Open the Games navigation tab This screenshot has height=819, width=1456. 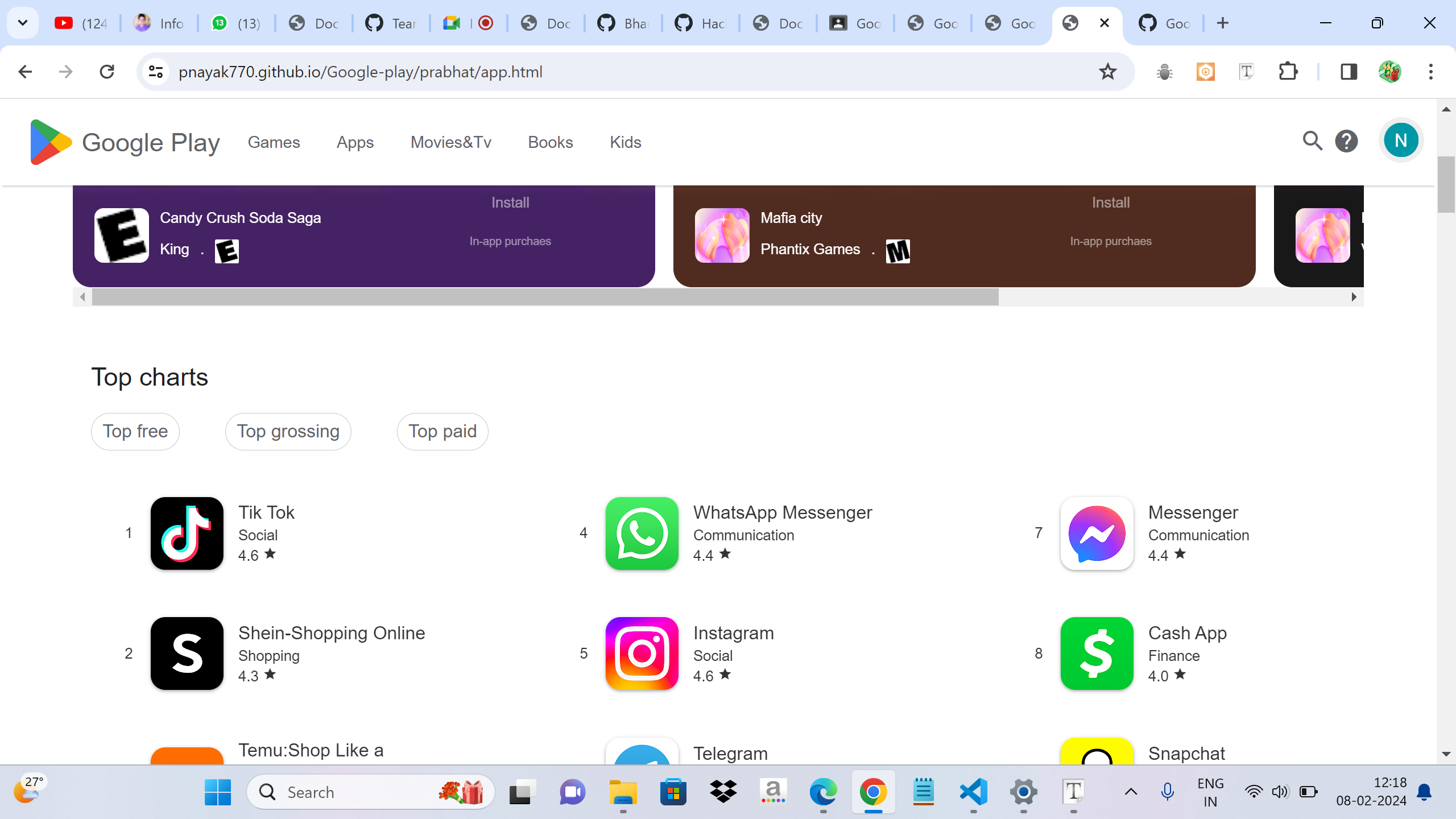click(274, 142)
